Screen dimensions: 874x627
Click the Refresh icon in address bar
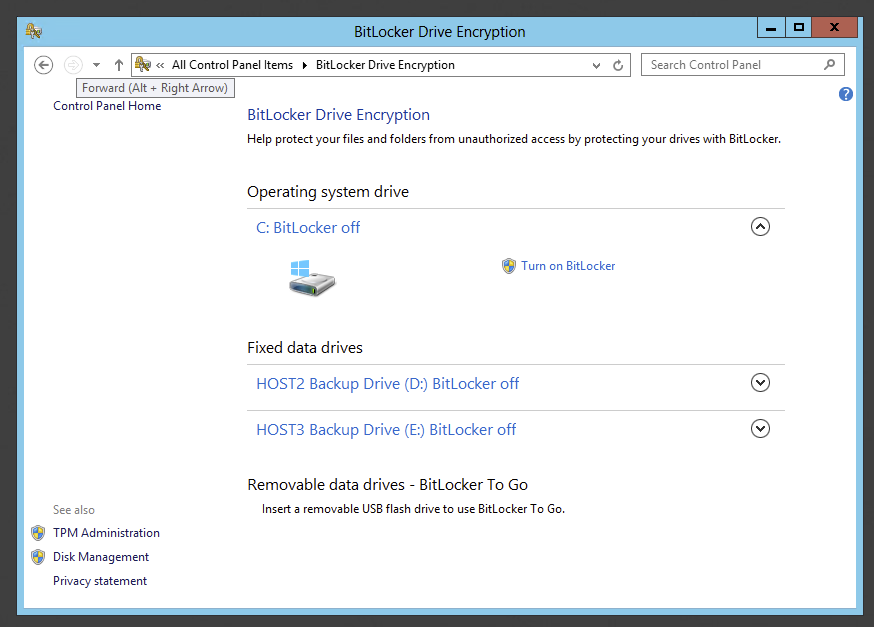pyautogui.click(x=619, y=65)
